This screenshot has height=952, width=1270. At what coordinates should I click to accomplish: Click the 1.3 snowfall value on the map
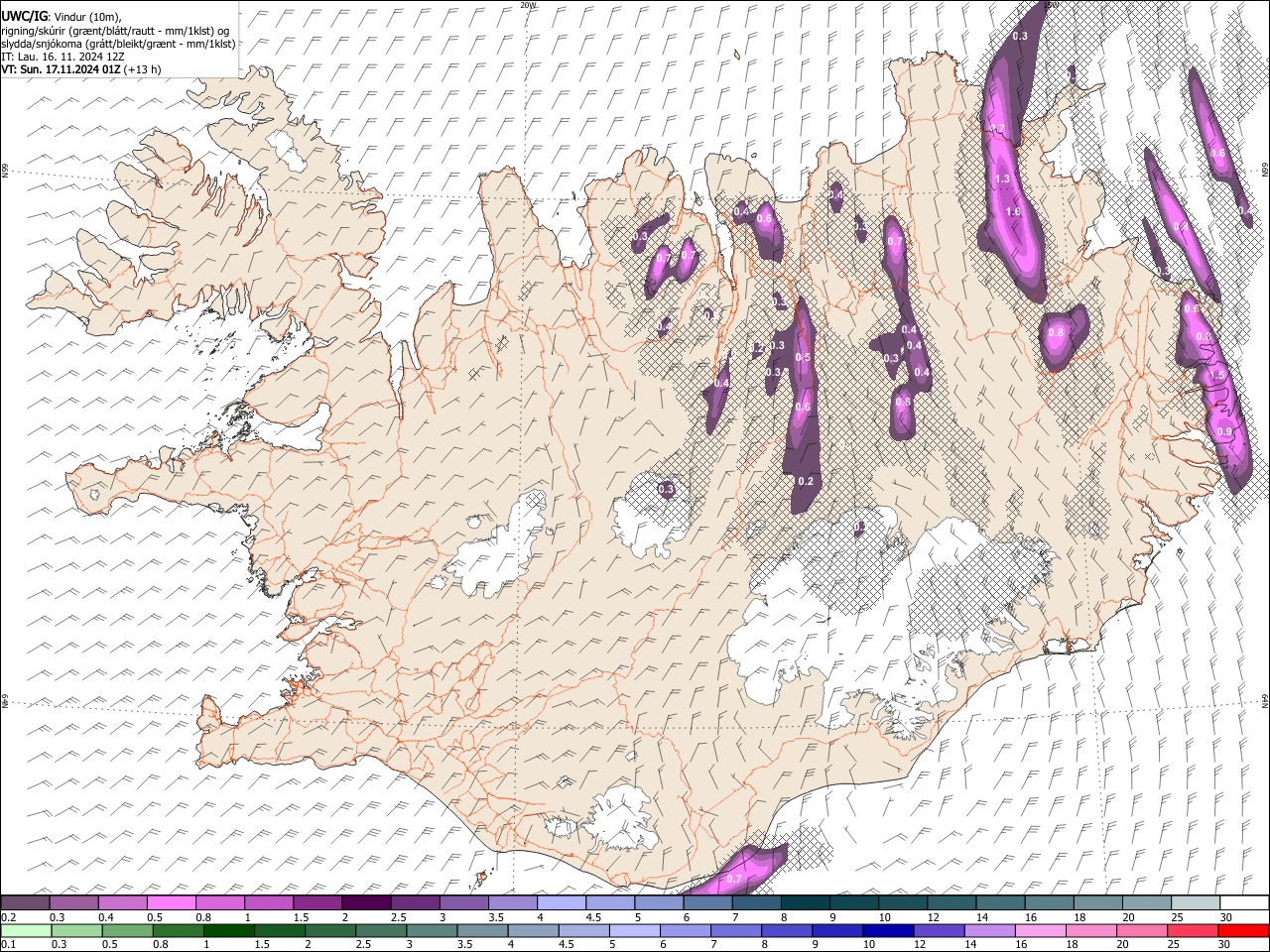coord(1002,179)
